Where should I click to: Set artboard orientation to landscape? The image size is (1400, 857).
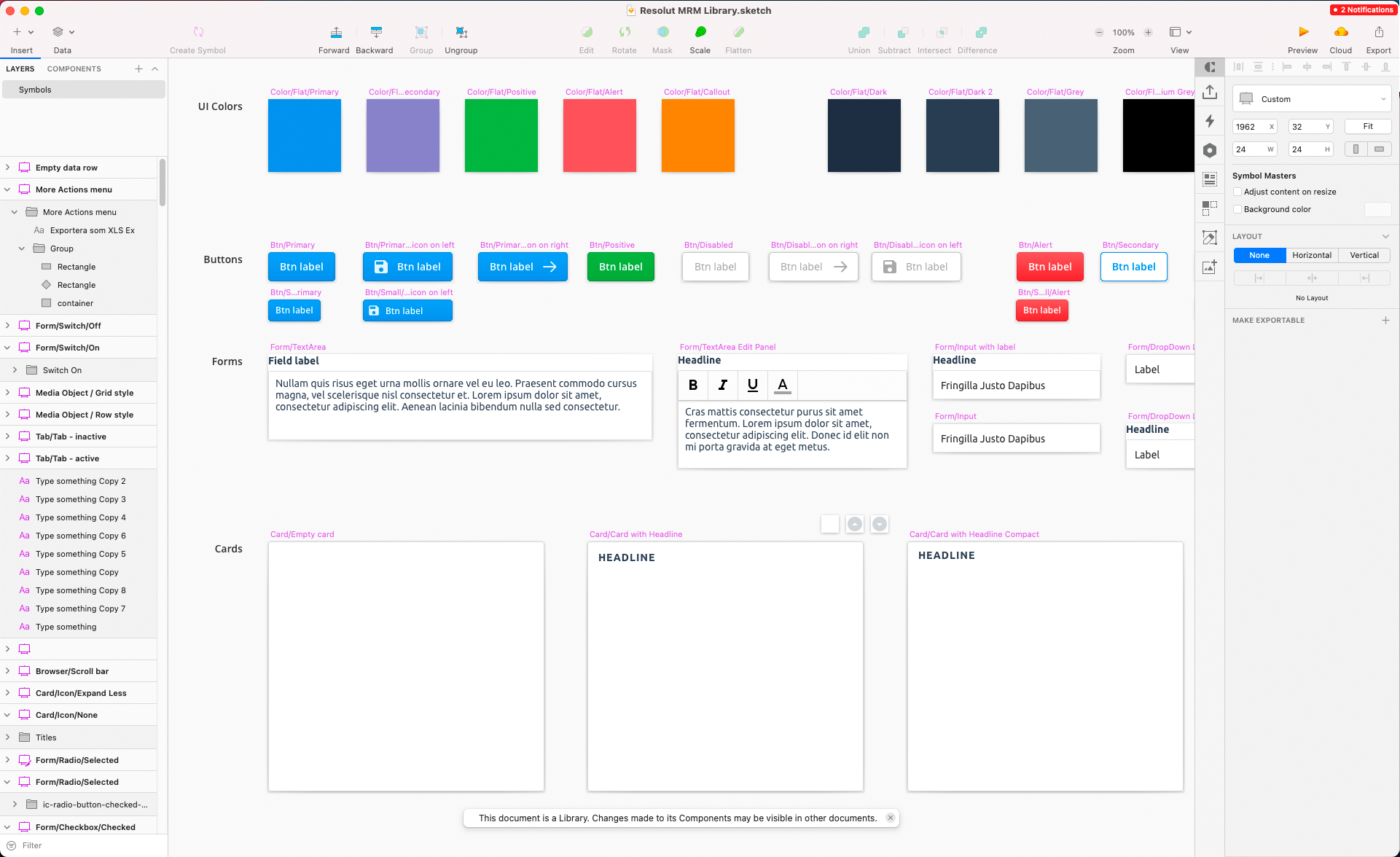[x=1379, y=149]
